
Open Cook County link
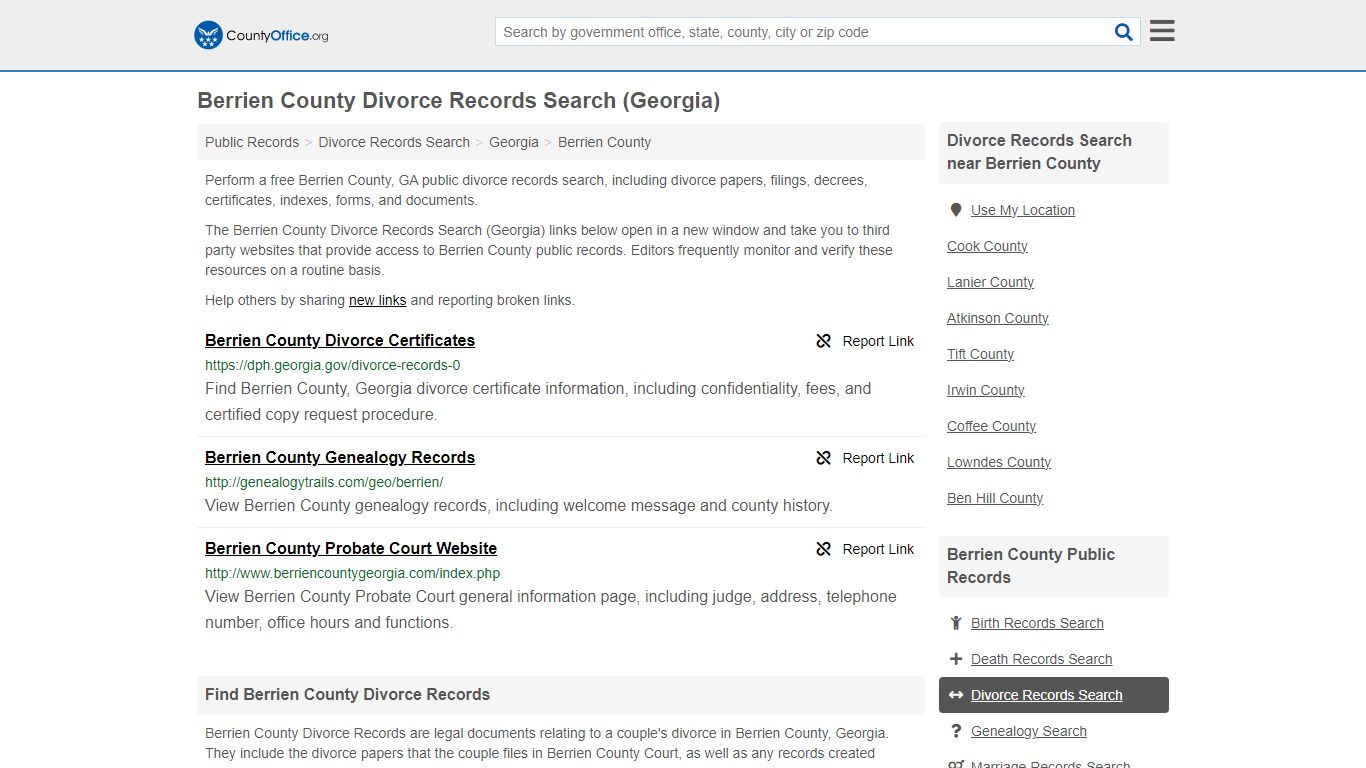(987, 246)
